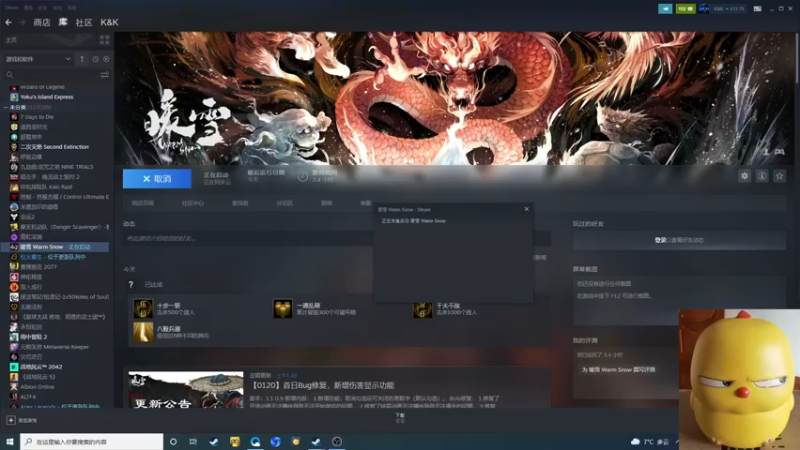Open the games and software filter dropdown
The image size is (800, 450).
pyautogui.click(x=38, y=59)
